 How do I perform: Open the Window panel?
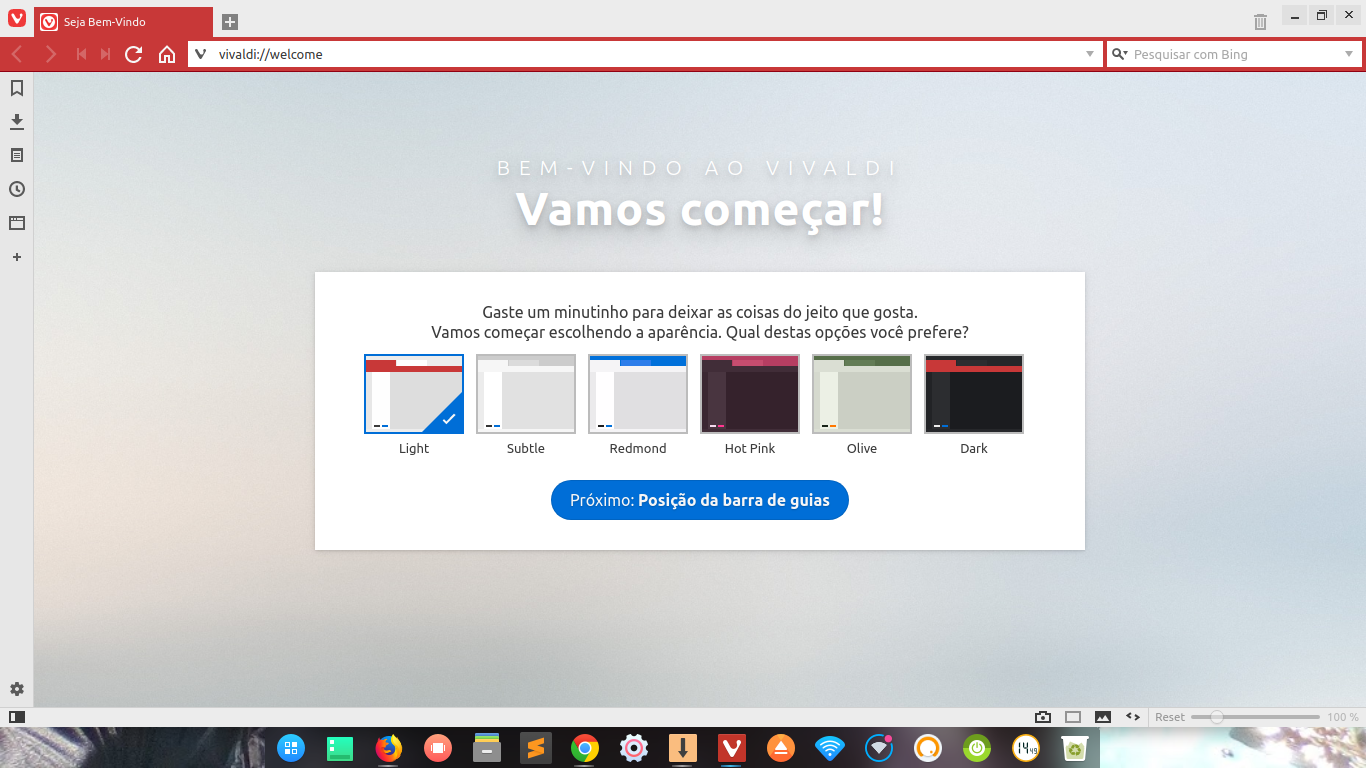click(17, 223)
